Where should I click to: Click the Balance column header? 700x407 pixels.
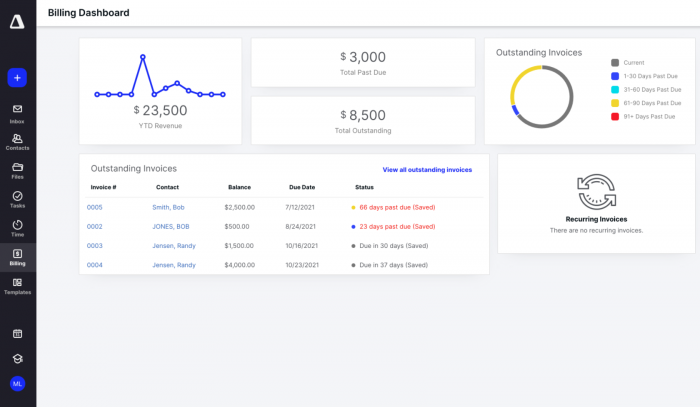point(239,187)
